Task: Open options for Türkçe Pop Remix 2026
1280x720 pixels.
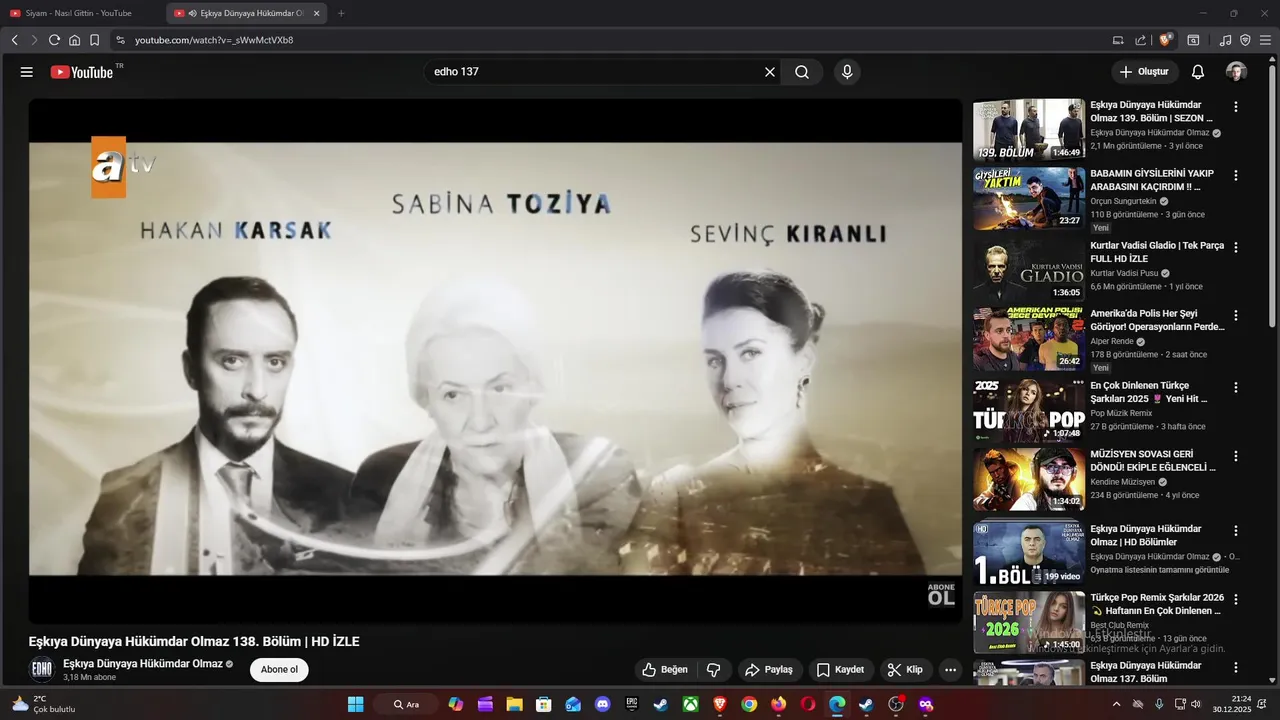Action: click(1236, 600)
